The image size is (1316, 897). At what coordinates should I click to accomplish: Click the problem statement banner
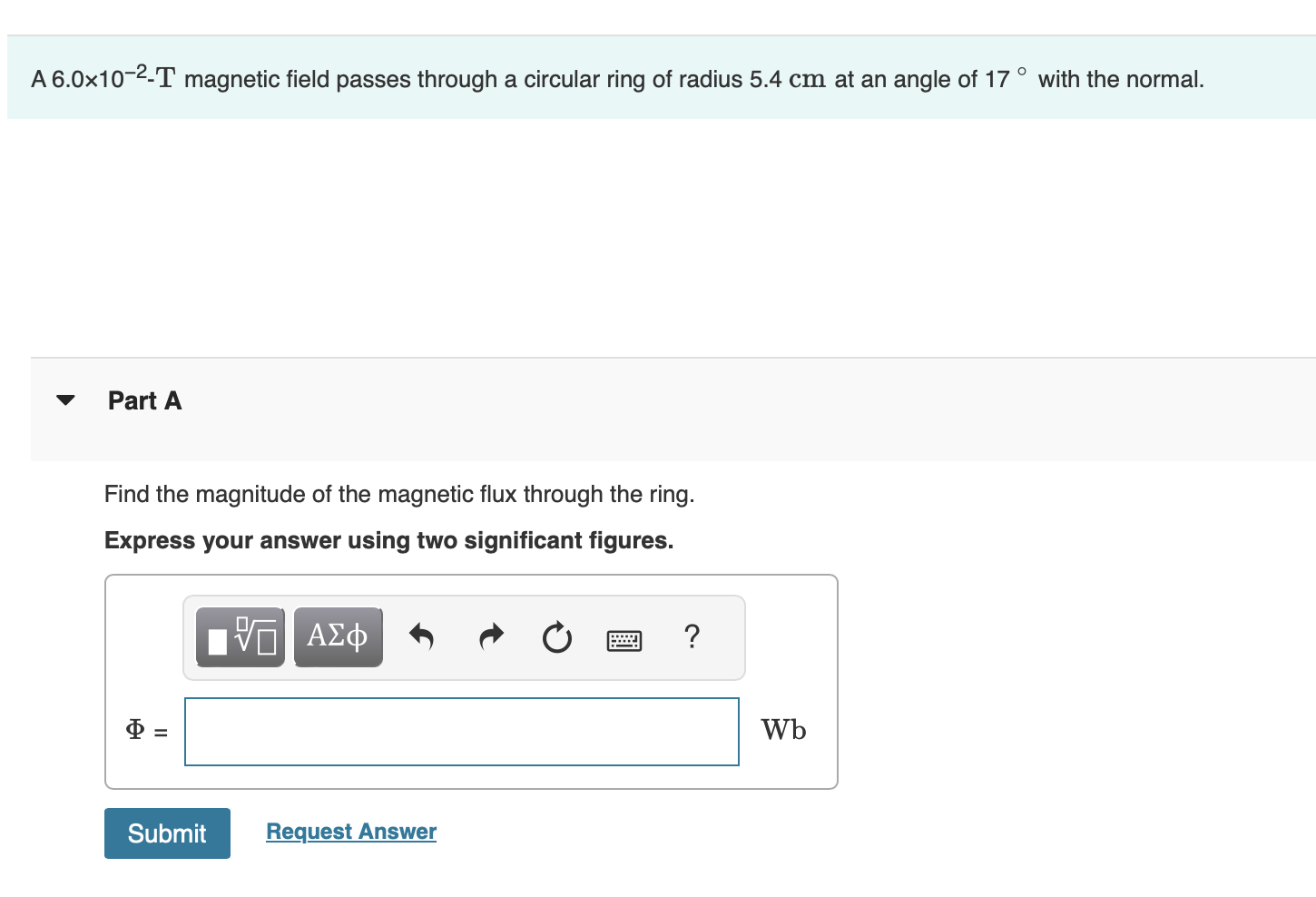[617, 77]
